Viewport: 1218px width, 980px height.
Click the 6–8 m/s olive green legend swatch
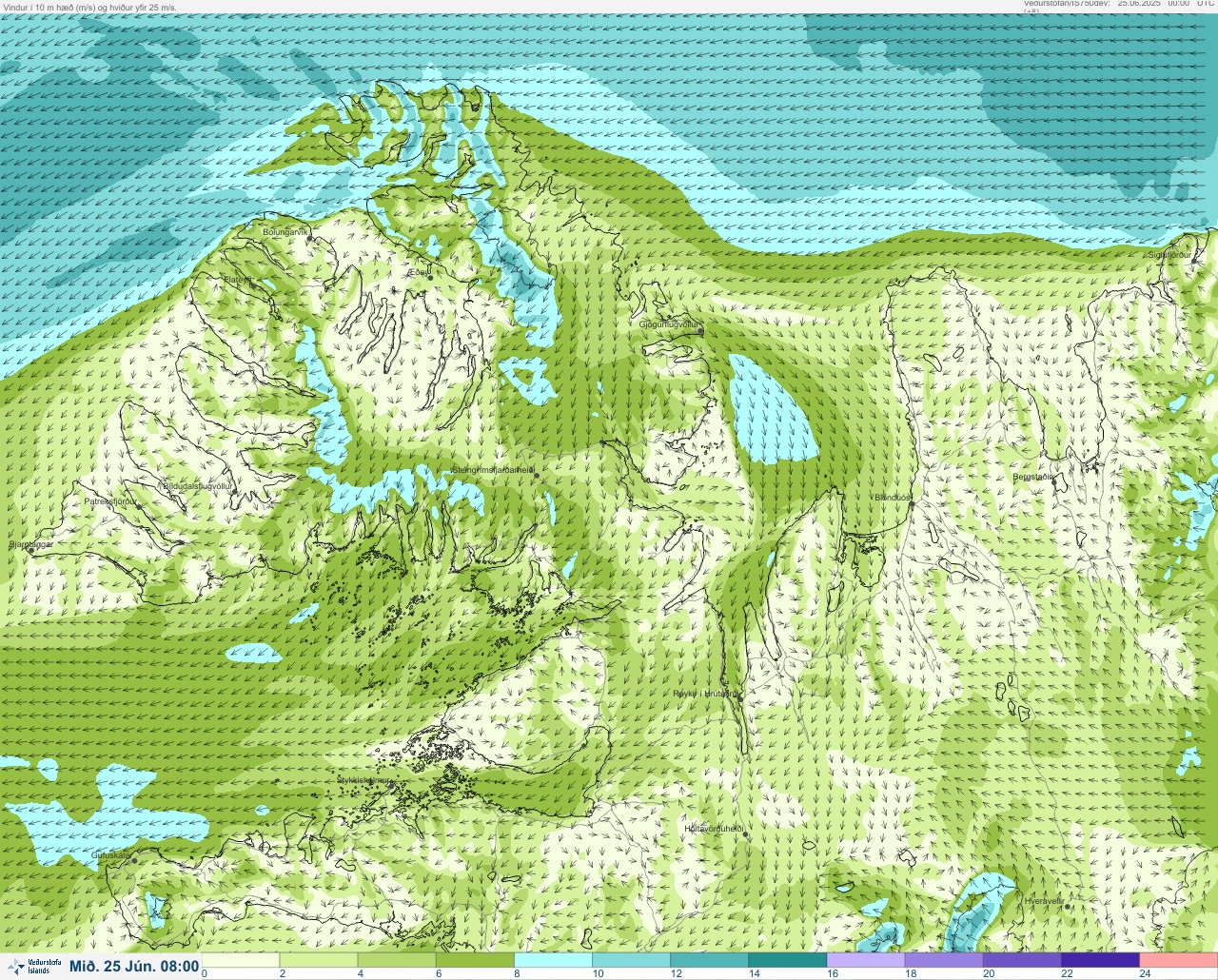coord(476,960)
